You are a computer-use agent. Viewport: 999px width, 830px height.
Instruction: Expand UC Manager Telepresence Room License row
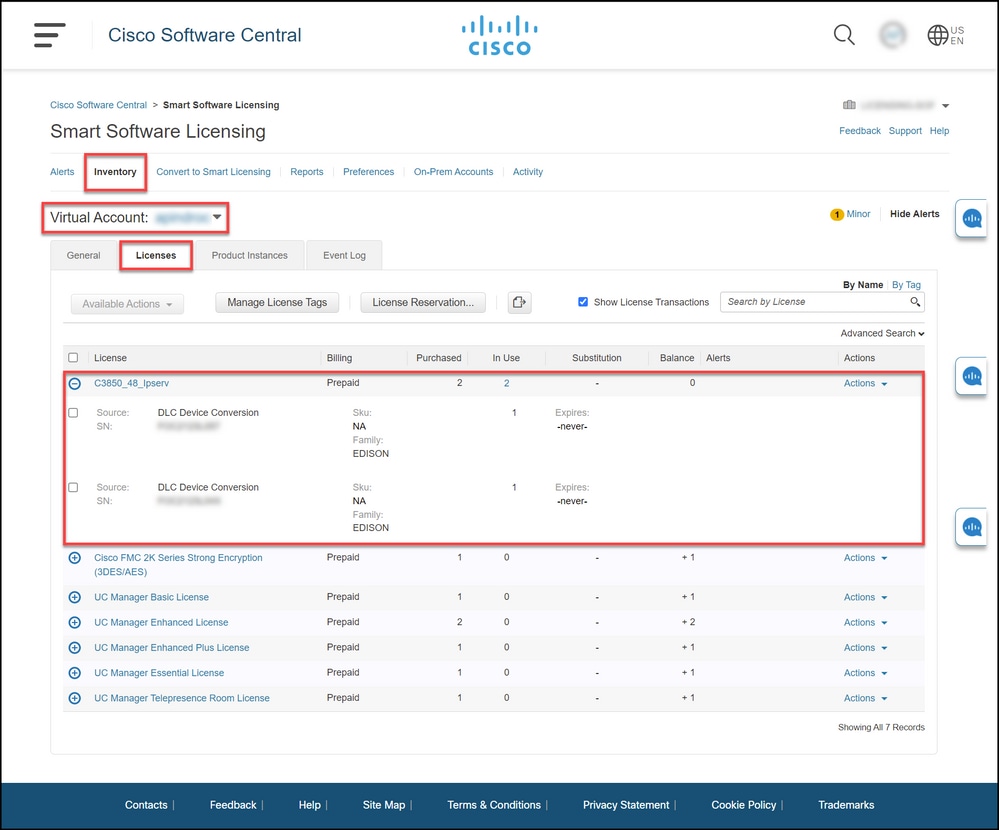pos(75,698)
